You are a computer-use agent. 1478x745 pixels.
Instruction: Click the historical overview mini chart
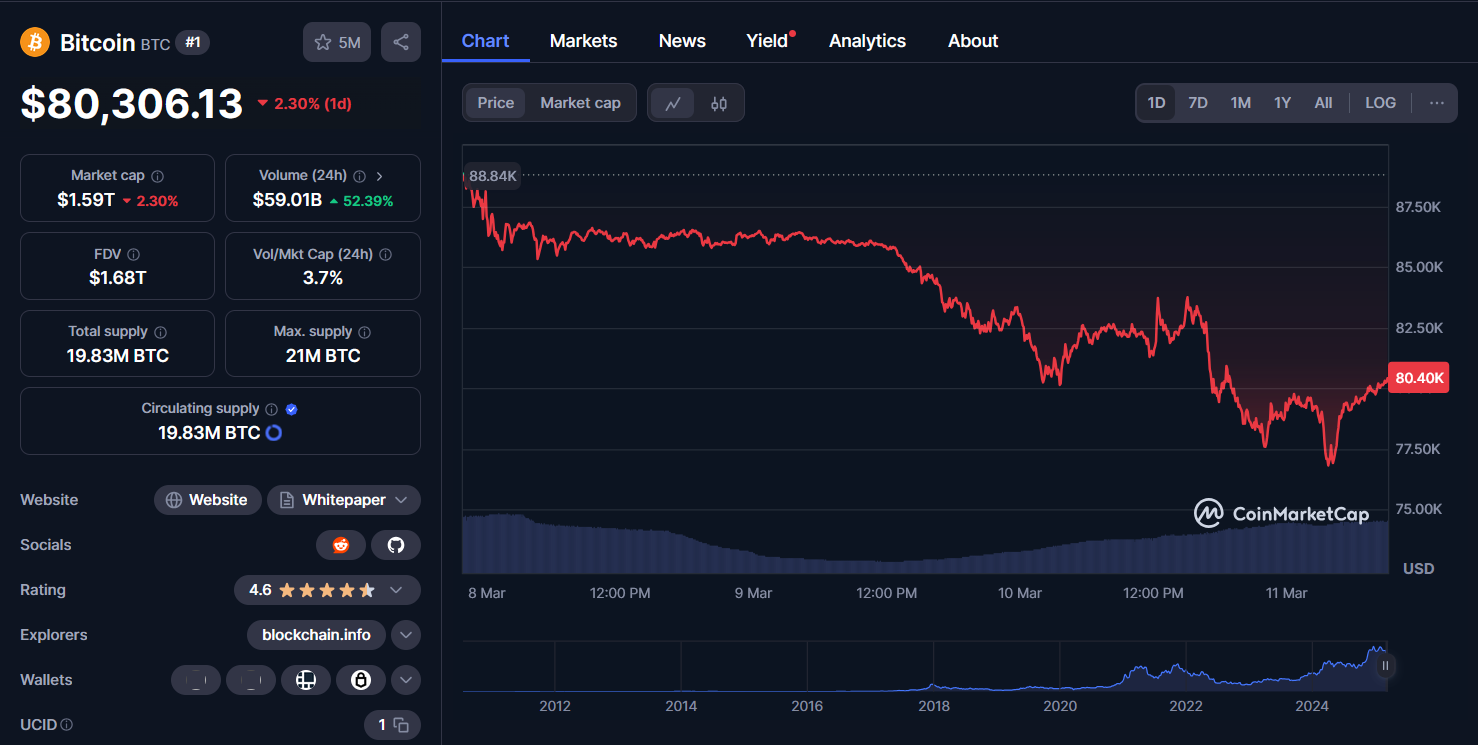pyautogui.click(x=925, y=666)
